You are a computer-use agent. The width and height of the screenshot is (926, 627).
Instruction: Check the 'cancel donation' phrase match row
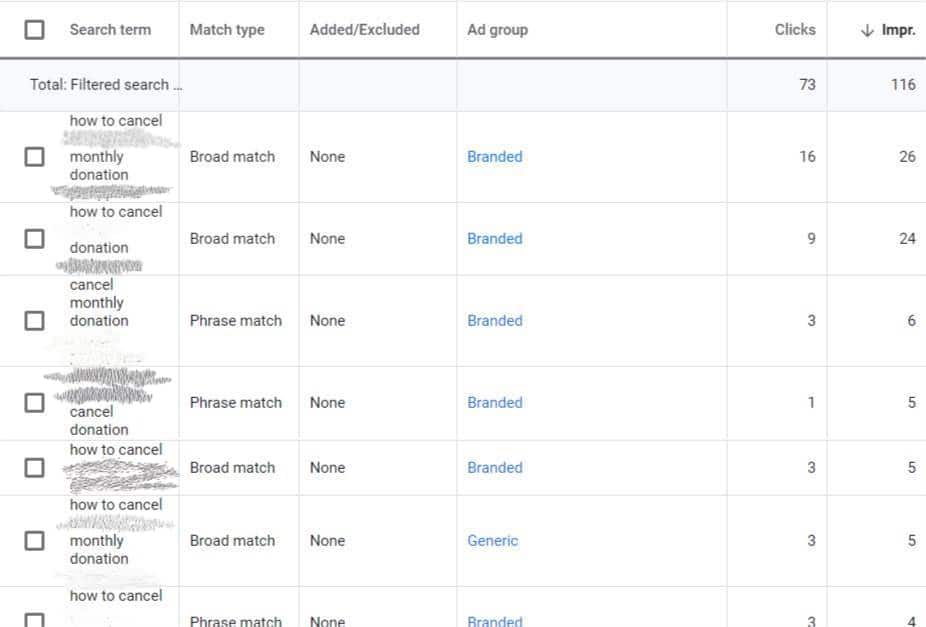(35, 403)
